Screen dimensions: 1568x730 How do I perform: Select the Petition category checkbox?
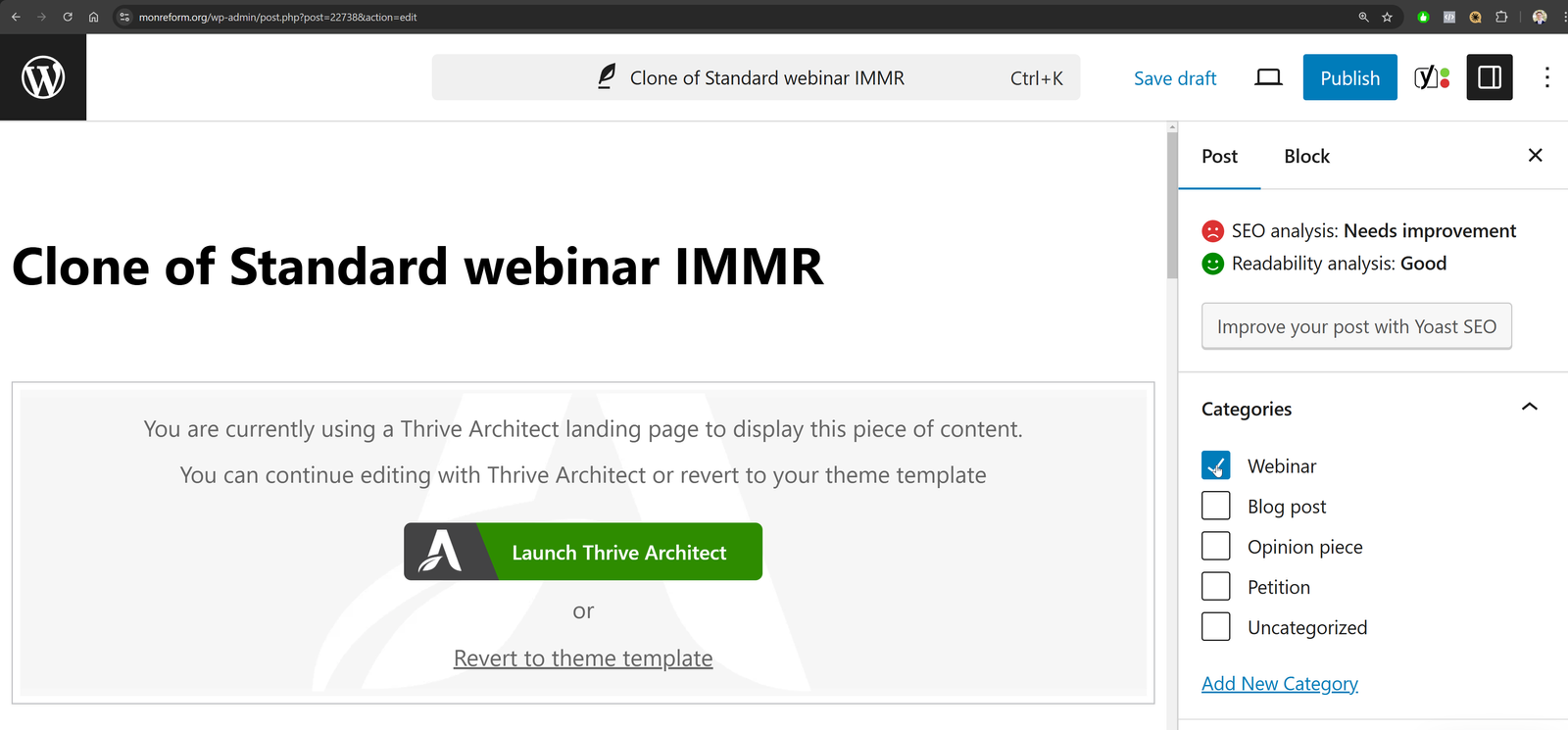1215,586
